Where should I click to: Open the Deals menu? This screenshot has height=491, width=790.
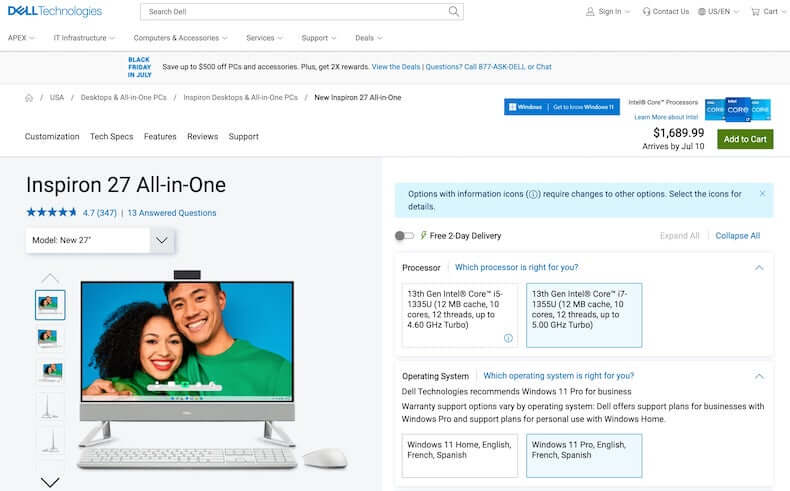click(x=368, y=38)
